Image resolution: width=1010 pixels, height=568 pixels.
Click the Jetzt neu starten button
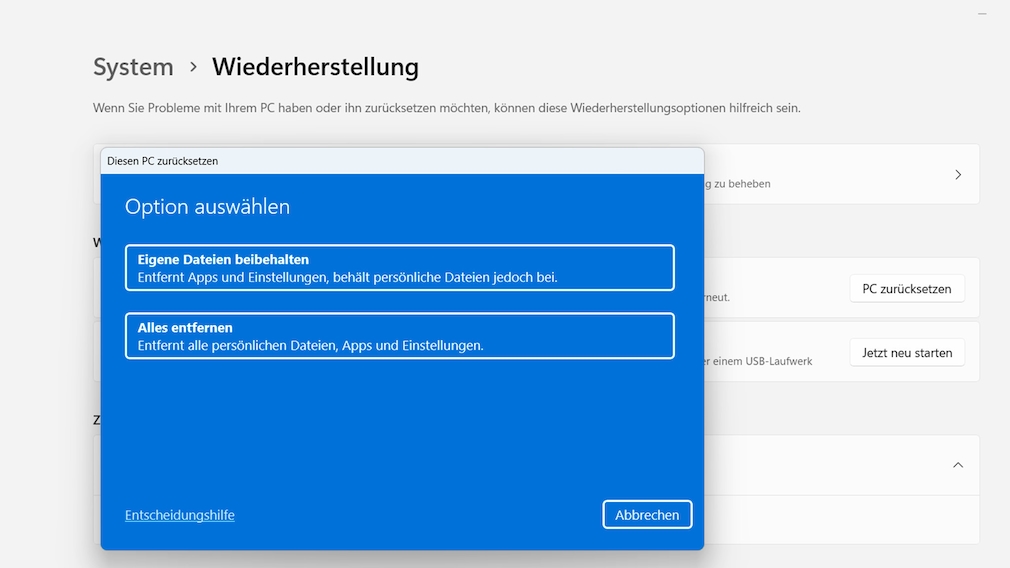pos(907,353)
